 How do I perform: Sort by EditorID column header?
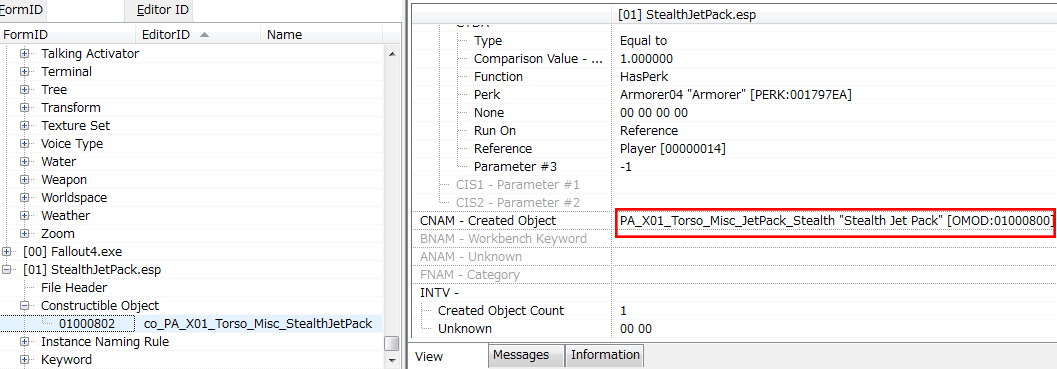[198, 34]
